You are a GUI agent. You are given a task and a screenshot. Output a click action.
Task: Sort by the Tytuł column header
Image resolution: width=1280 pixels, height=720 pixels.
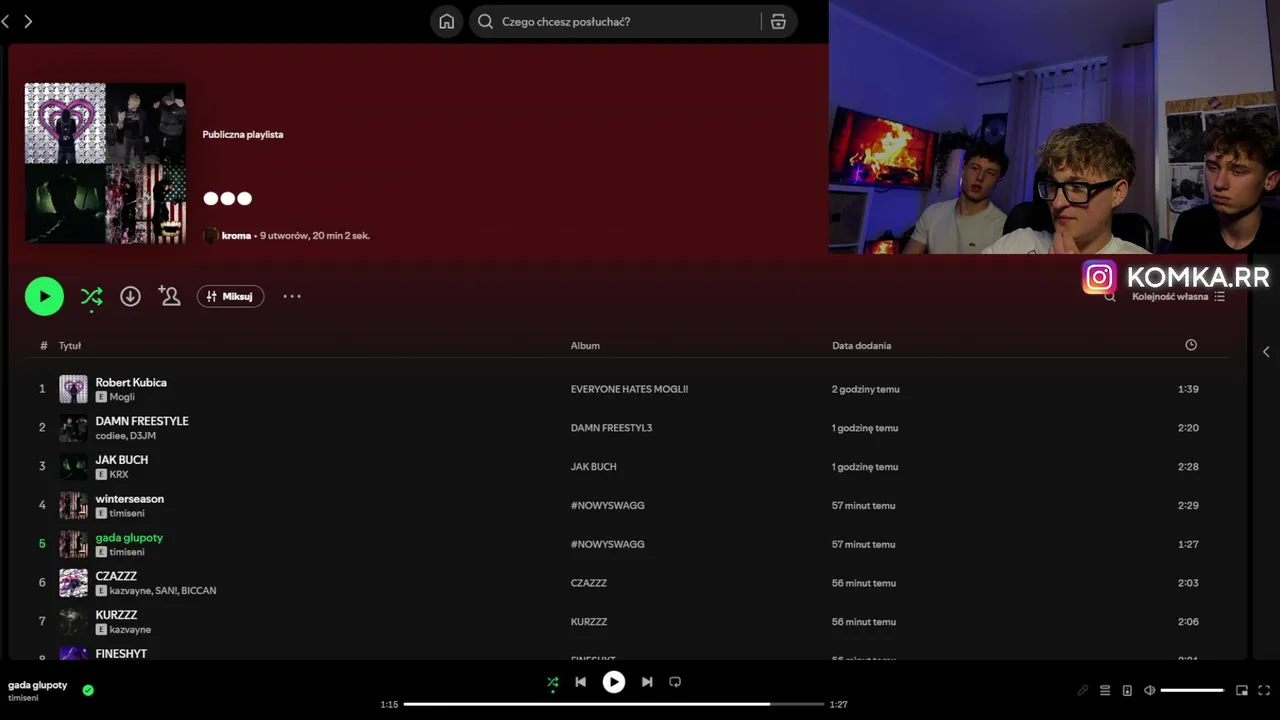pyautogui.click(x=70, y=346)
